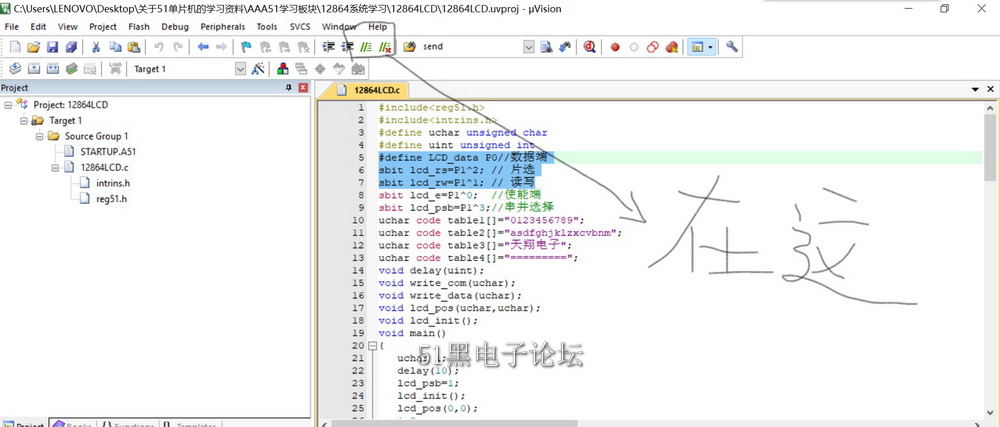Uncomment selection with the green red-x icon

click(385, 47)
